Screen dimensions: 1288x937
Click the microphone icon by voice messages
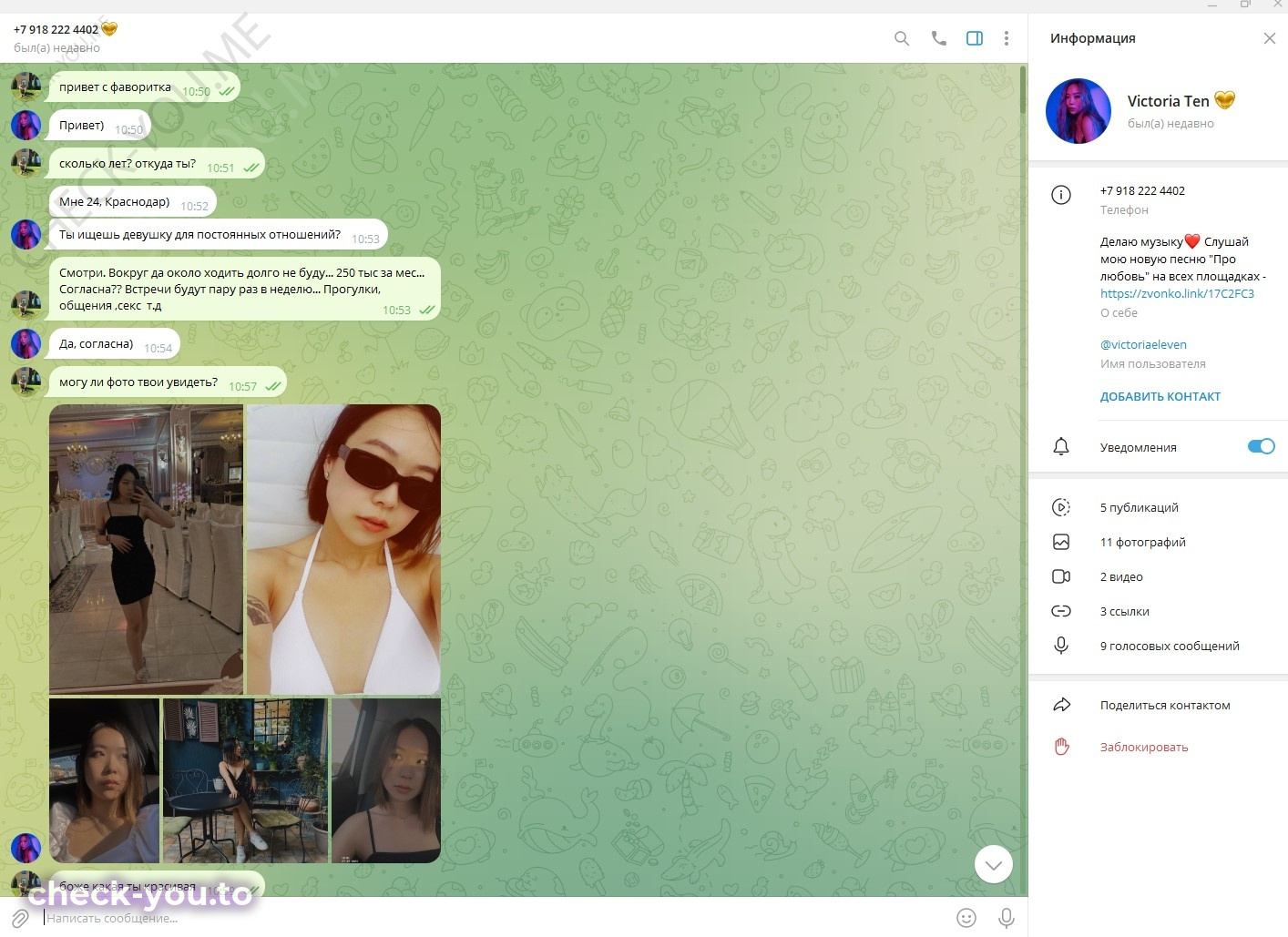(x=1061, y=647)
